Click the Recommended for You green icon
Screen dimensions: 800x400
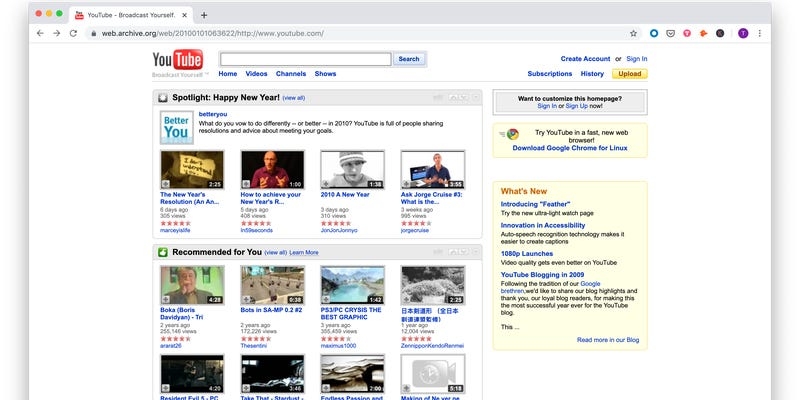[163, 252]
